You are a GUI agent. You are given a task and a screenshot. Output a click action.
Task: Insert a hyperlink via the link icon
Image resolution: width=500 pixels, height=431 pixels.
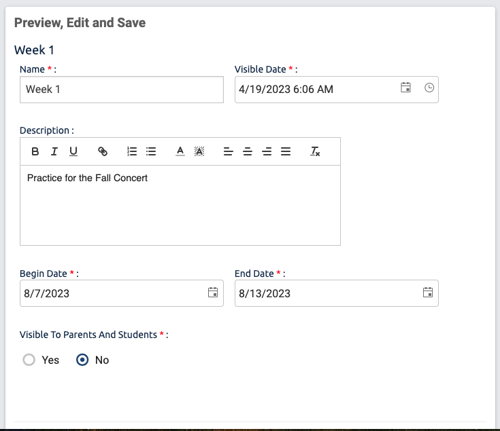tap(103, 151)
